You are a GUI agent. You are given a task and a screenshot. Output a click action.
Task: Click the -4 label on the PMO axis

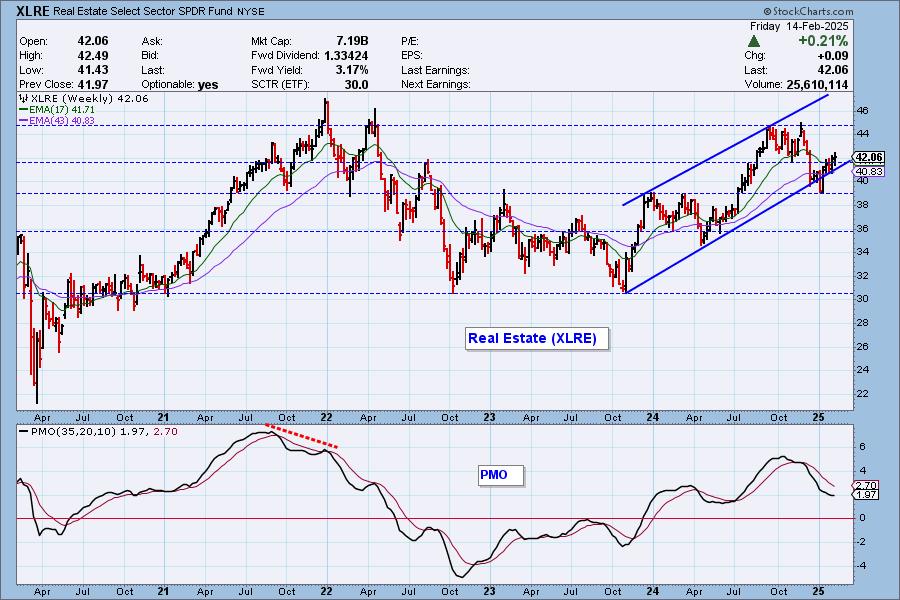pyautogui.click(x=861, y=566)
